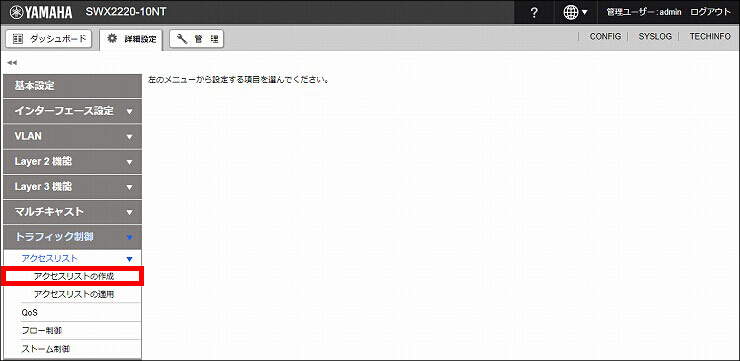Screen dimensions: 740x361
Task: Open the 管理 tab
Action: [196, 39]
